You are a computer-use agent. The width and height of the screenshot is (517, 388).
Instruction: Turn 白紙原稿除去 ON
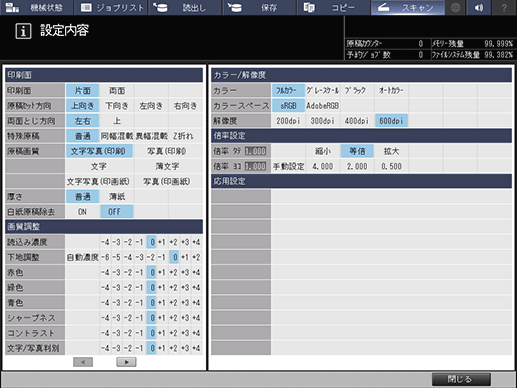[82, 212]
